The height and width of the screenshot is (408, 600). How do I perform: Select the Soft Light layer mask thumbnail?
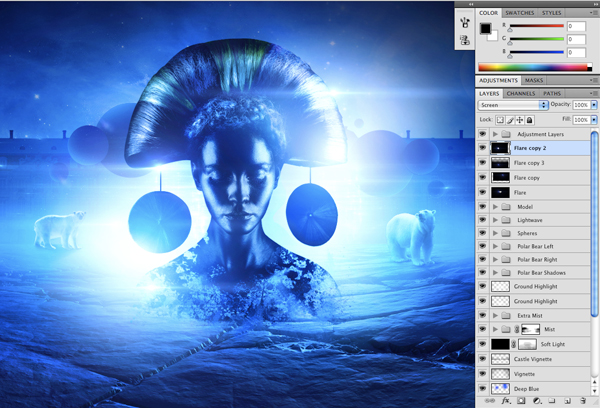[527, 344]
